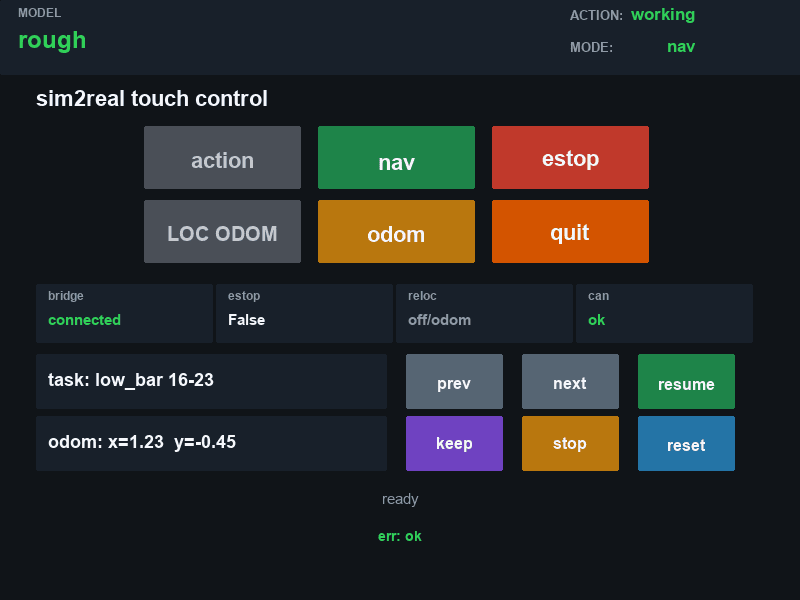800x600 pixels.
Task: Click the task low_bar 16-23 field
Action: pos(211,382)
